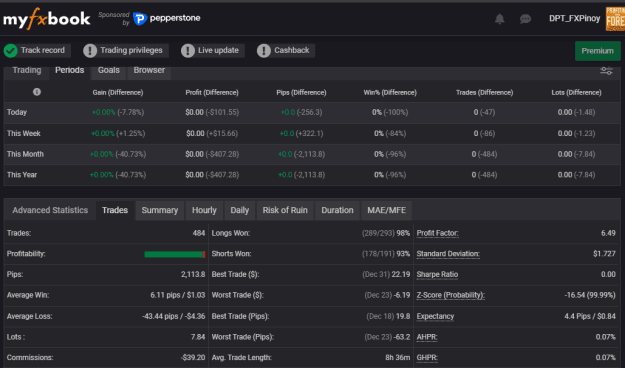Viewport: 625px width, 368px height.
Task: Click the Trading privileges warning icon
Action: [90, 51]
